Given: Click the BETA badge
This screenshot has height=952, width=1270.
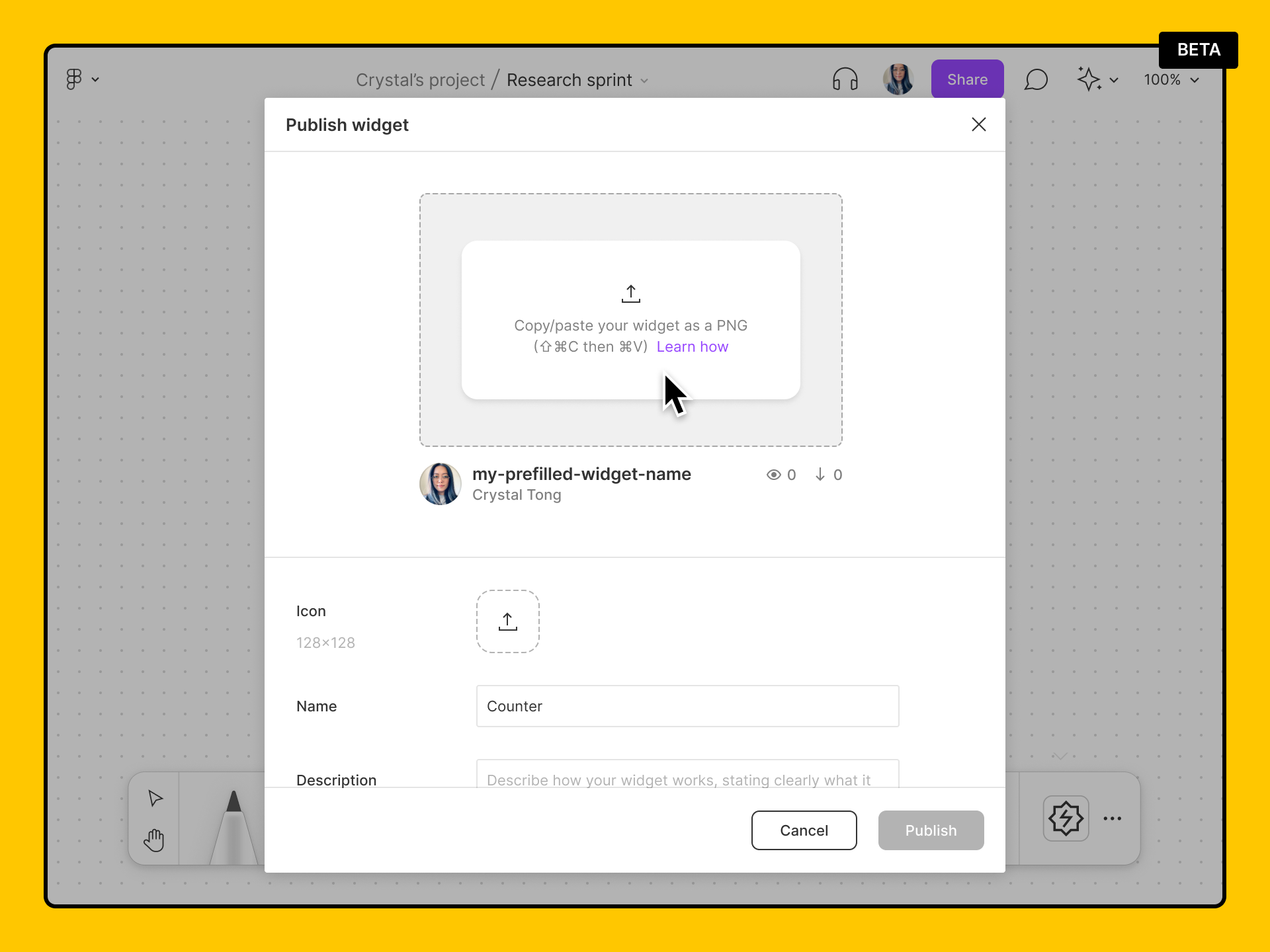Looking at the screenshot, I should 1199,50.
